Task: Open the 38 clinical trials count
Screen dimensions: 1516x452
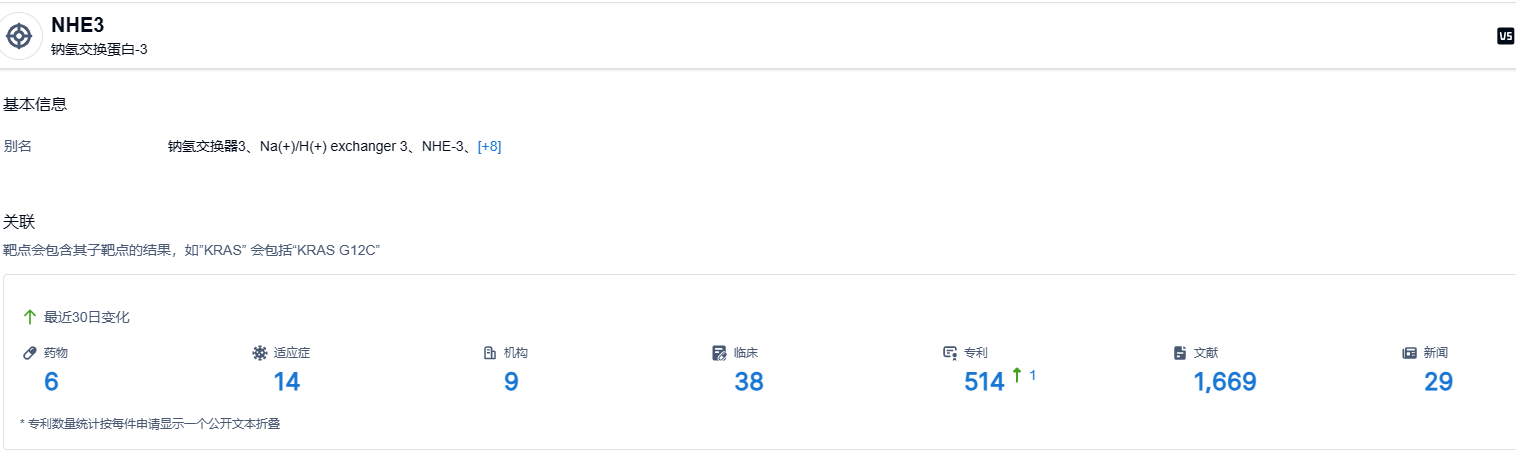Action: (x=749, y=382)
